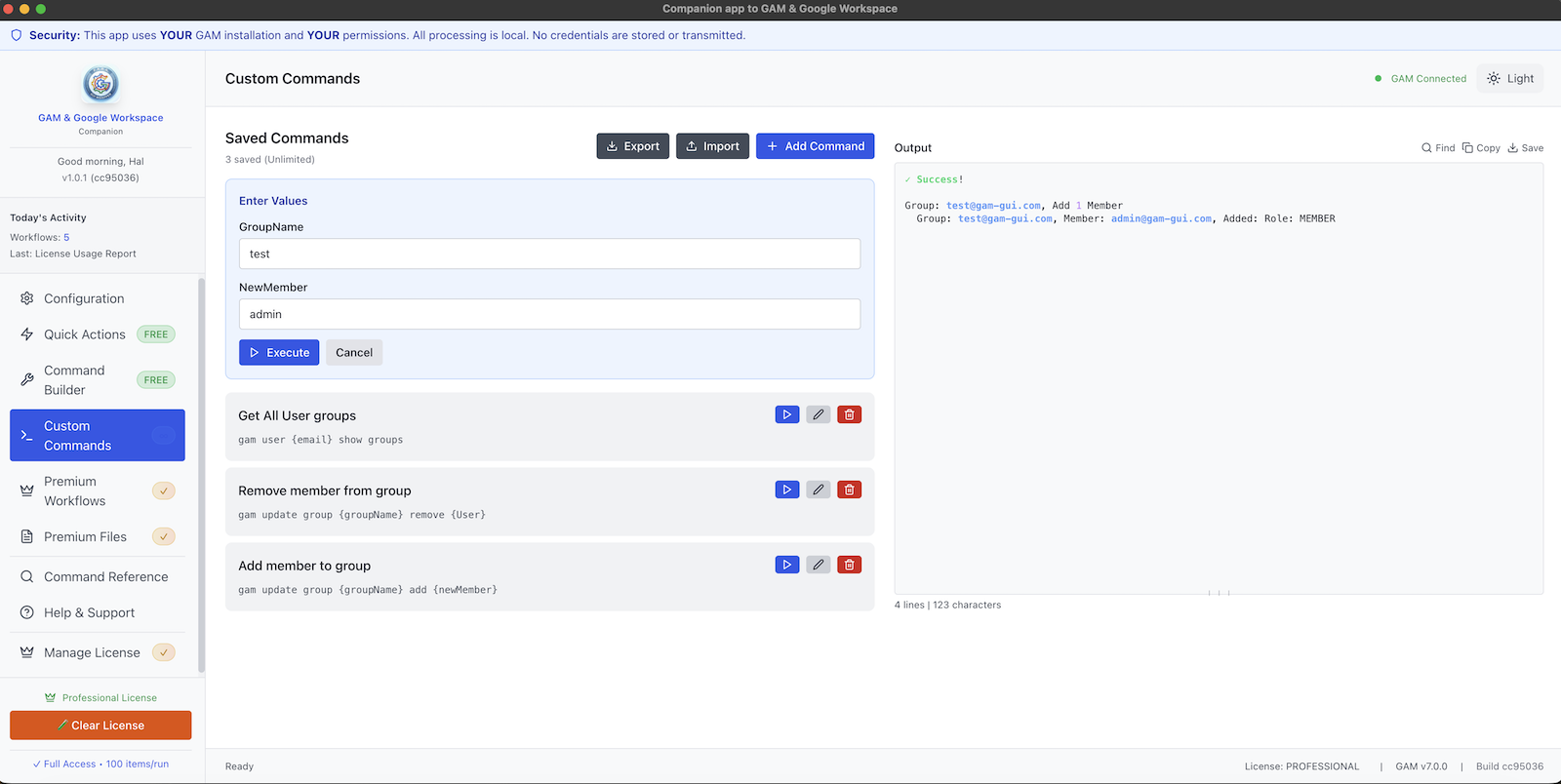This screenshot has width=1561, height=784.
Task: Click the Help & Support question icon
Action: (27, 613)
